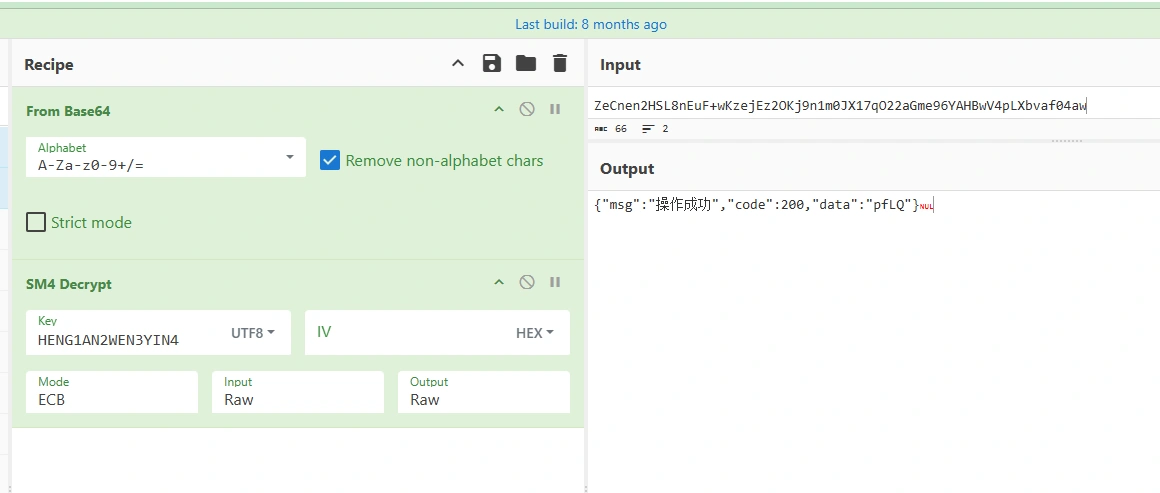Disable the From Base64 operation
Image resolution: width=1160 pixels, height=493 pixels.
527,110
